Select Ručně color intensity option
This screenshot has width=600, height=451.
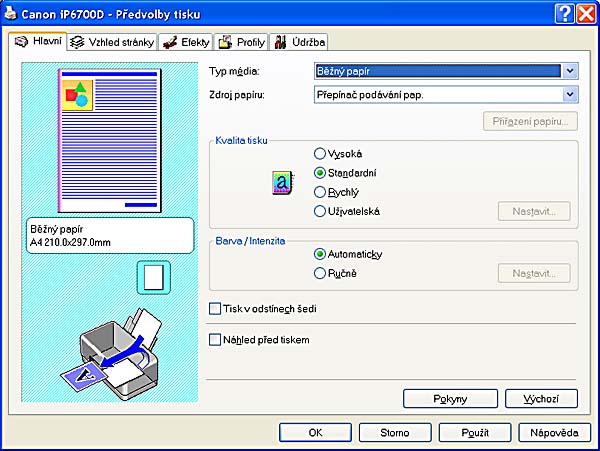click(320, 273)
